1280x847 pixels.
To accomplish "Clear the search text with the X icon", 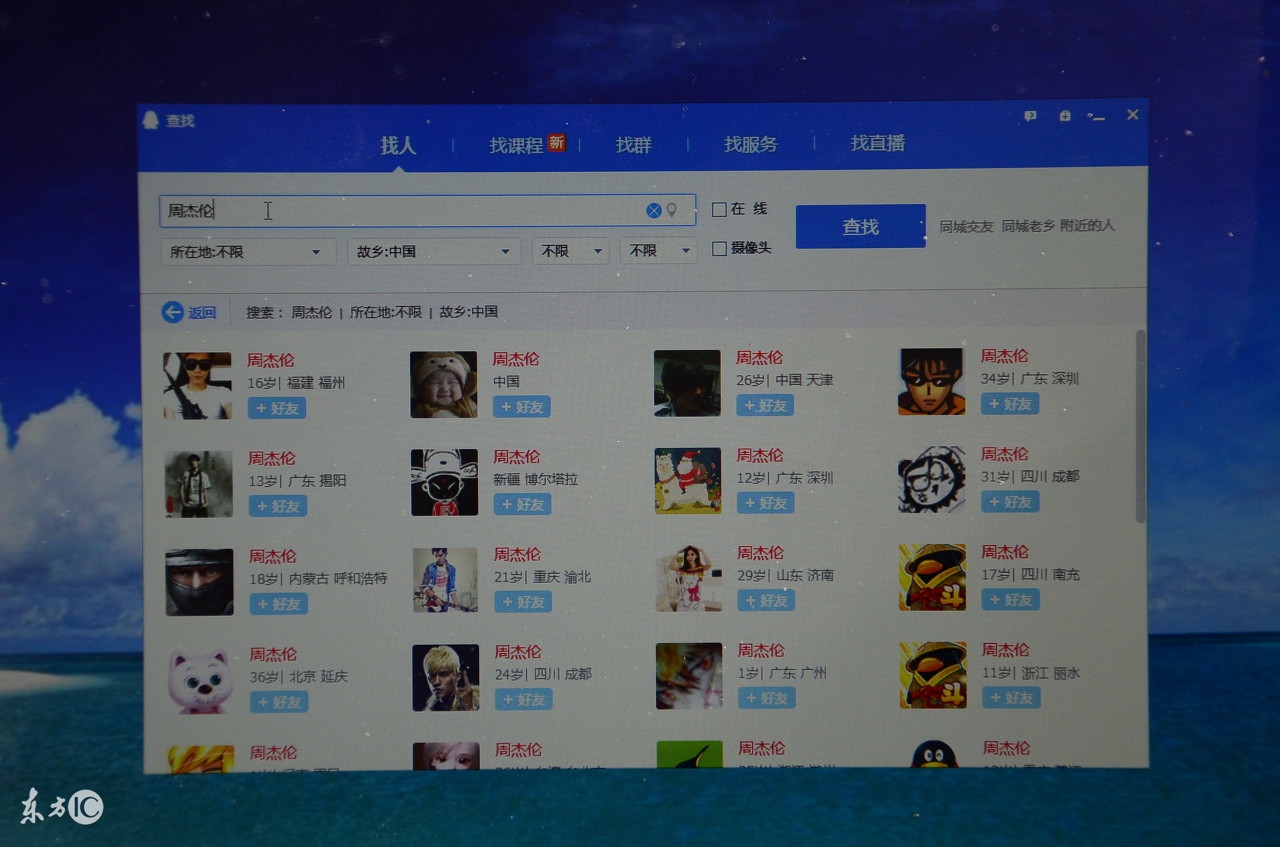I will (x=653, y=210).
